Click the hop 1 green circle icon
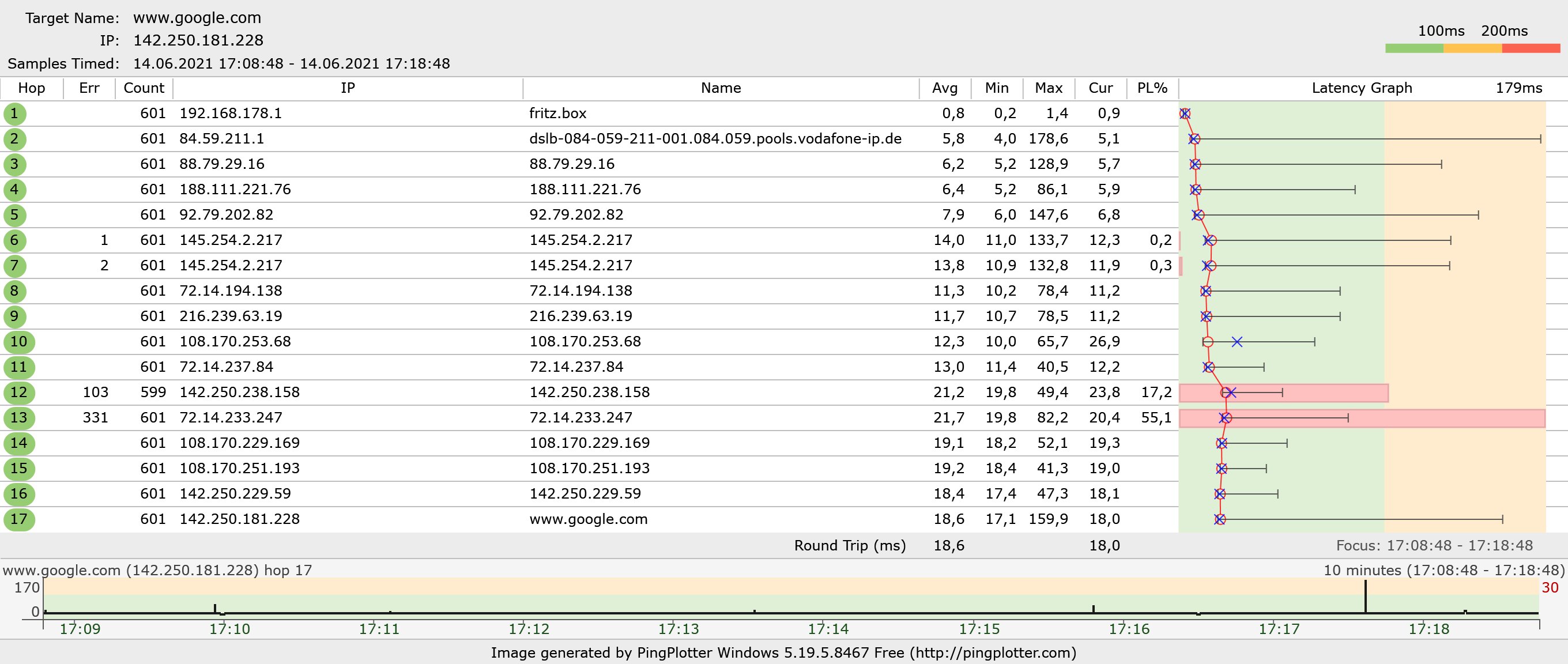This screenshot has width=1568, height=664. 14,114
